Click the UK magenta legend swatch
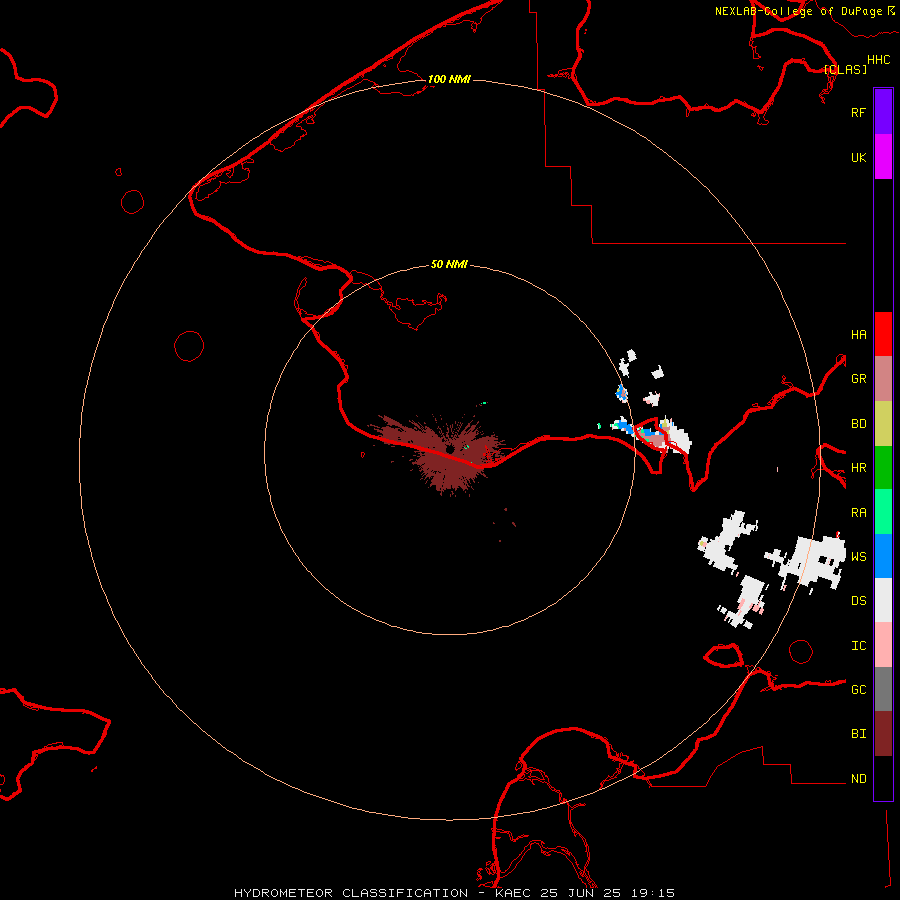 883,157
